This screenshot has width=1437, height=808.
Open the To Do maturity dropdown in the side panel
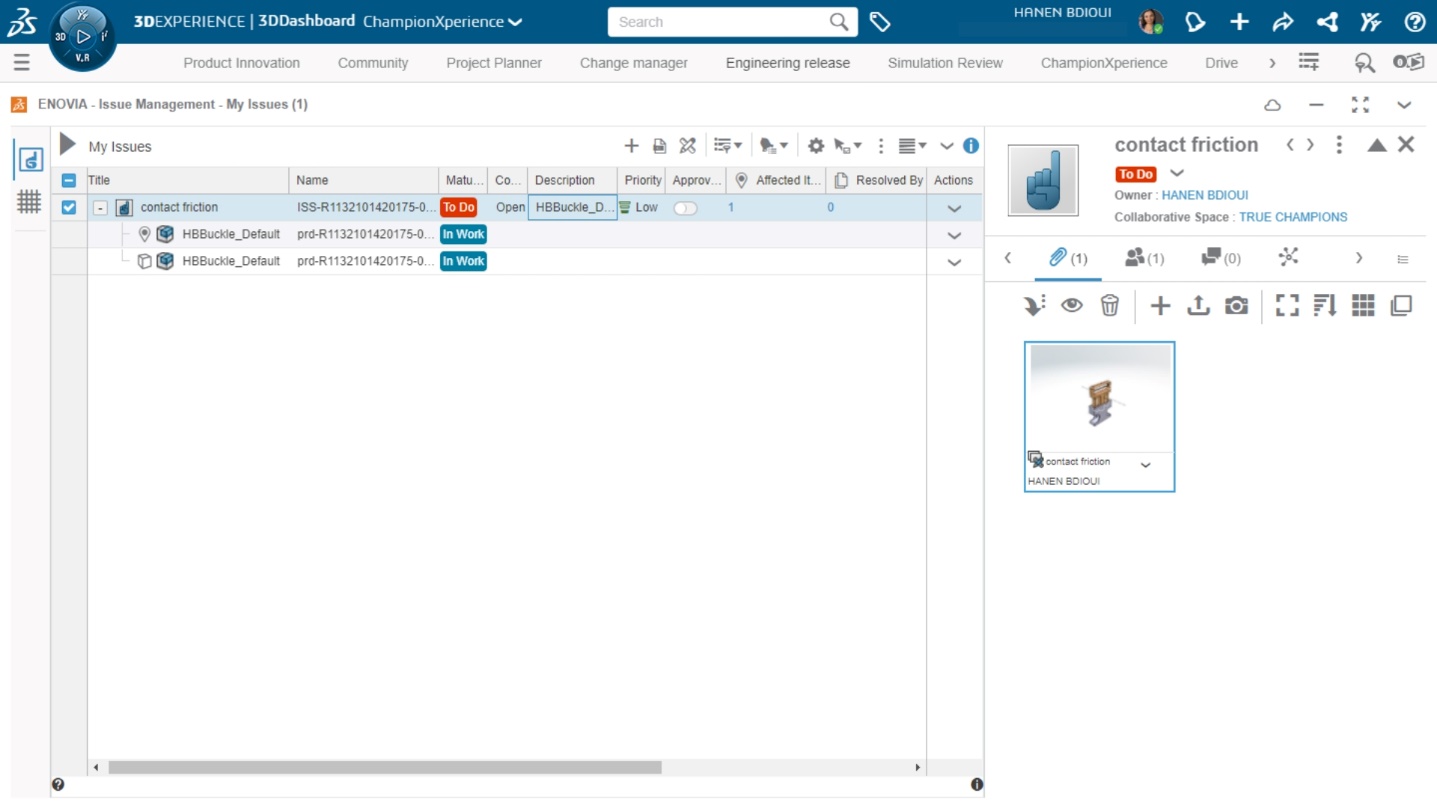(1177, 173)
